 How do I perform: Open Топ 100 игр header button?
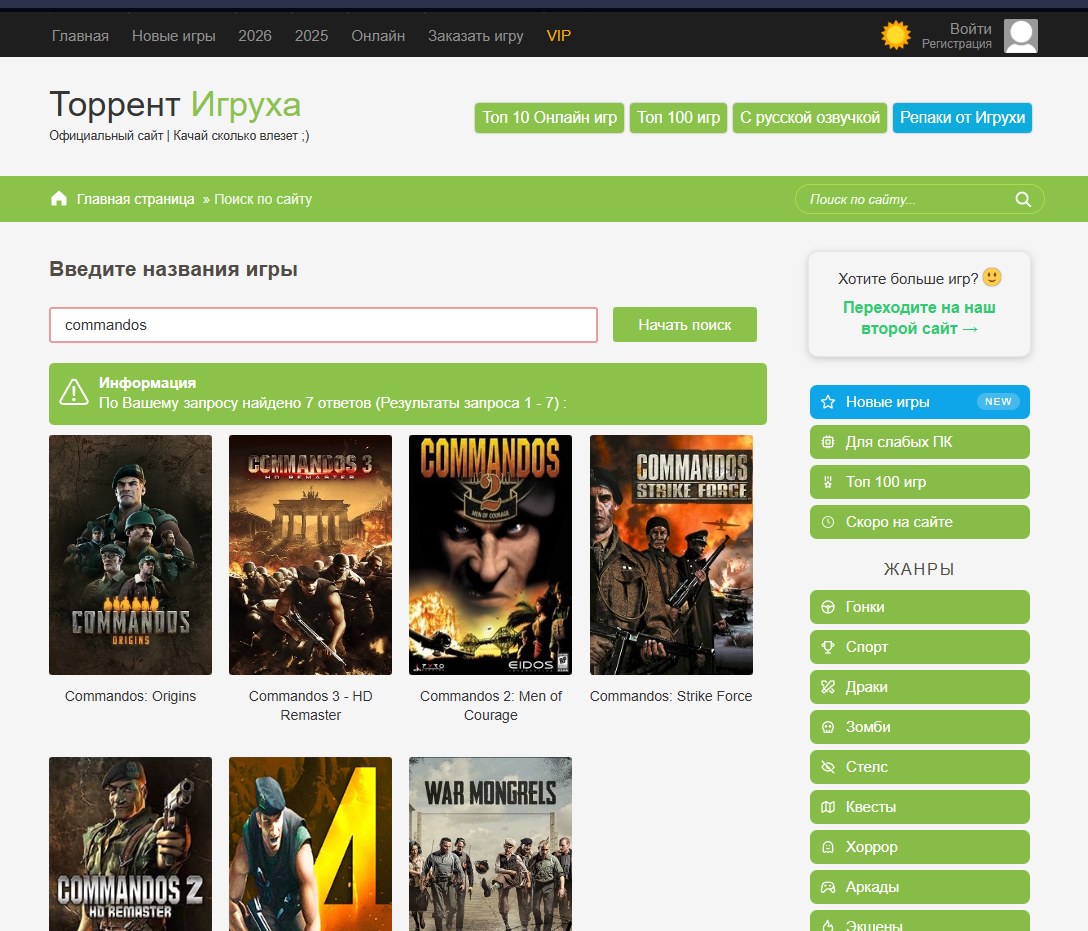(678, 117)
